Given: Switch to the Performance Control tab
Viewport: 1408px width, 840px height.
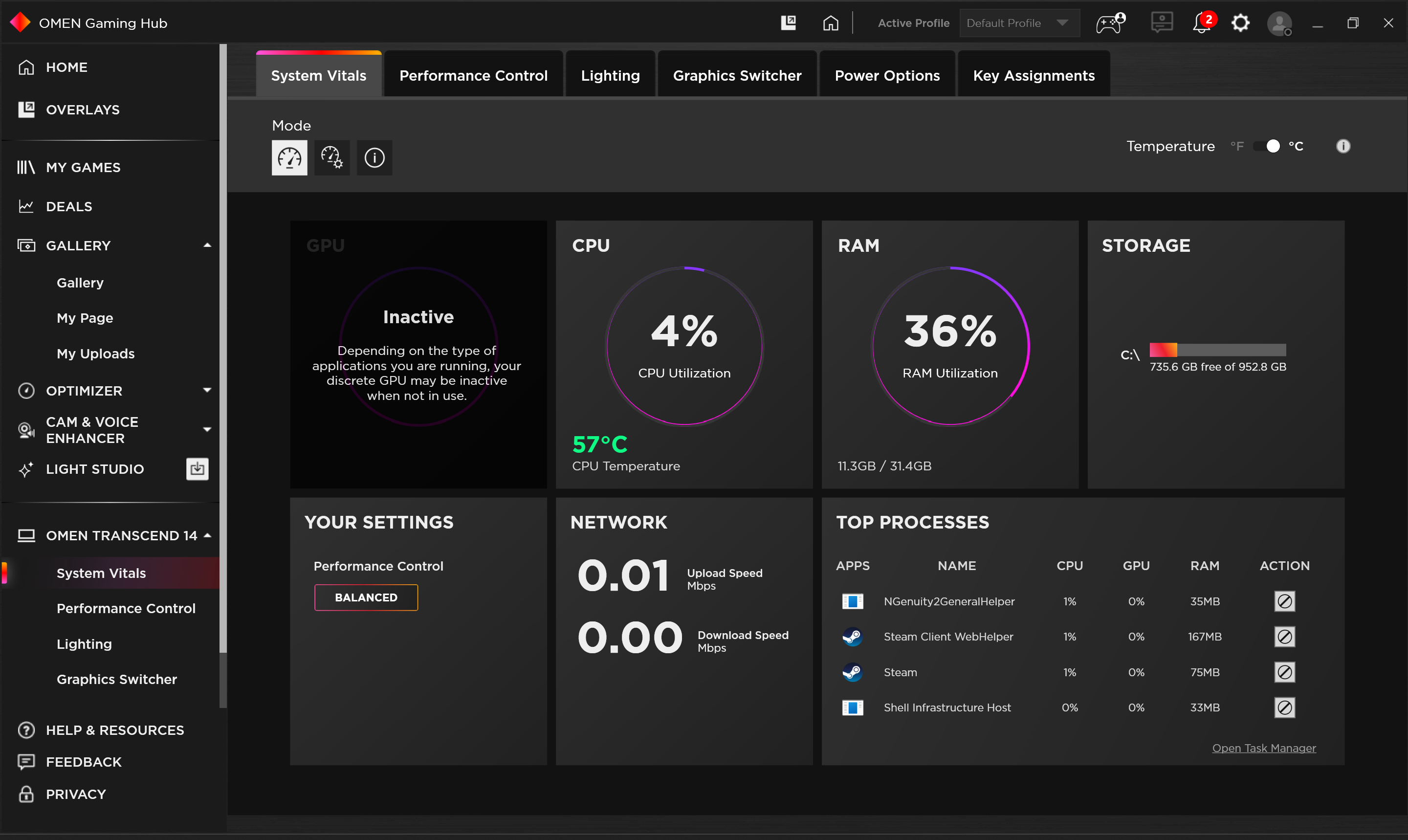Looking at the screenshot, I should point(473,75).
